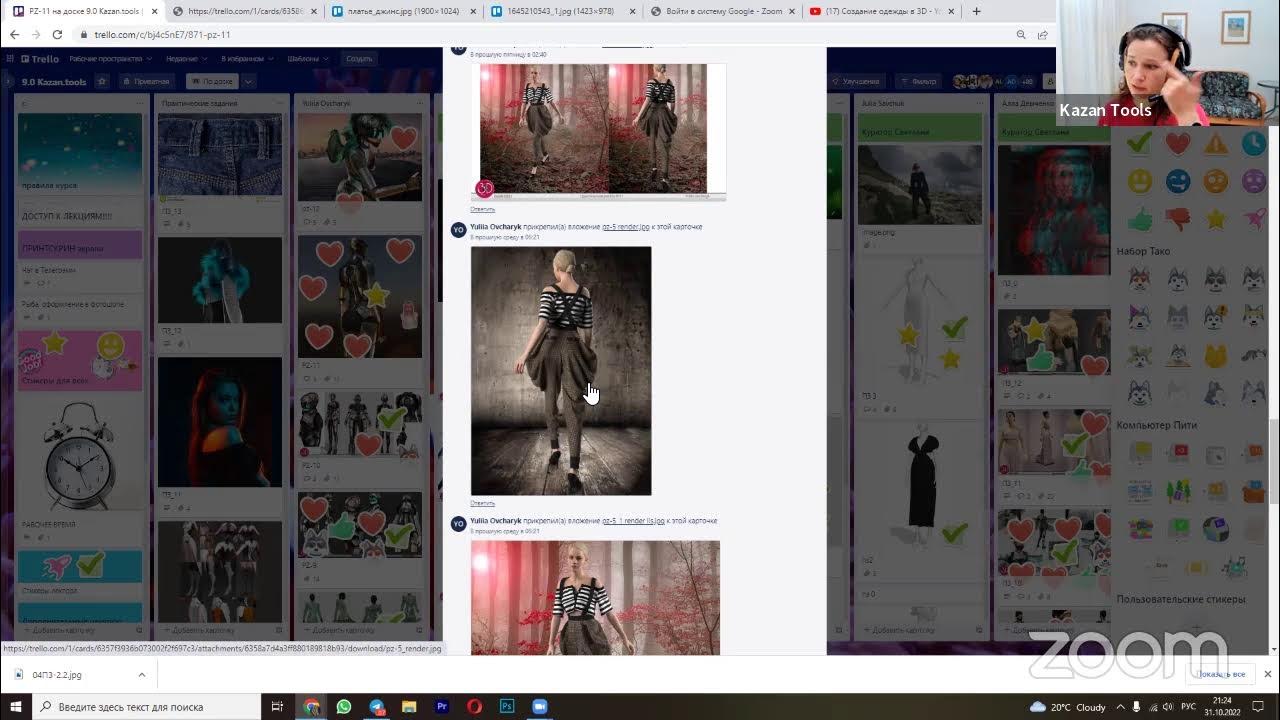1280x720 pixels.
Task: Open the Windows Start menu
Action: (x=16, y=706)
